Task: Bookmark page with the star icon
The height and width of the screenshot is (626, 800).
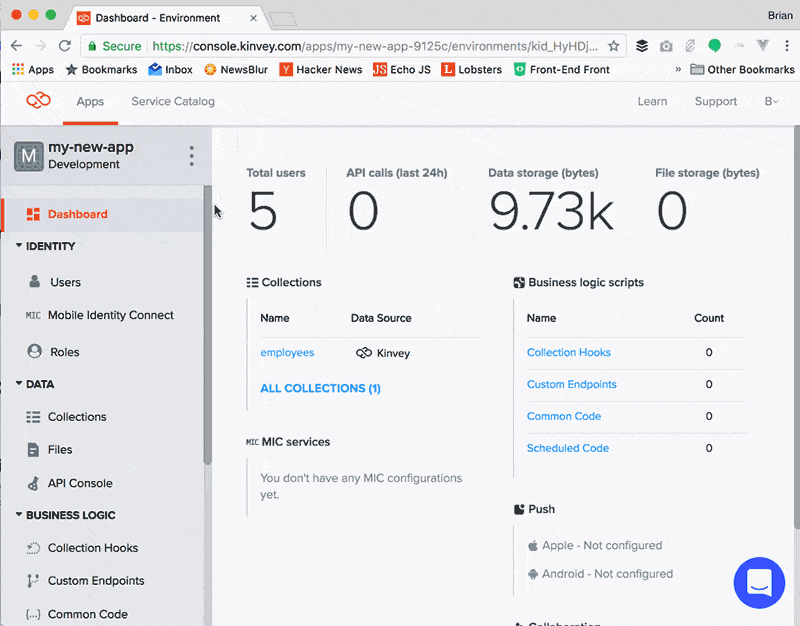Action: [614, 46]
